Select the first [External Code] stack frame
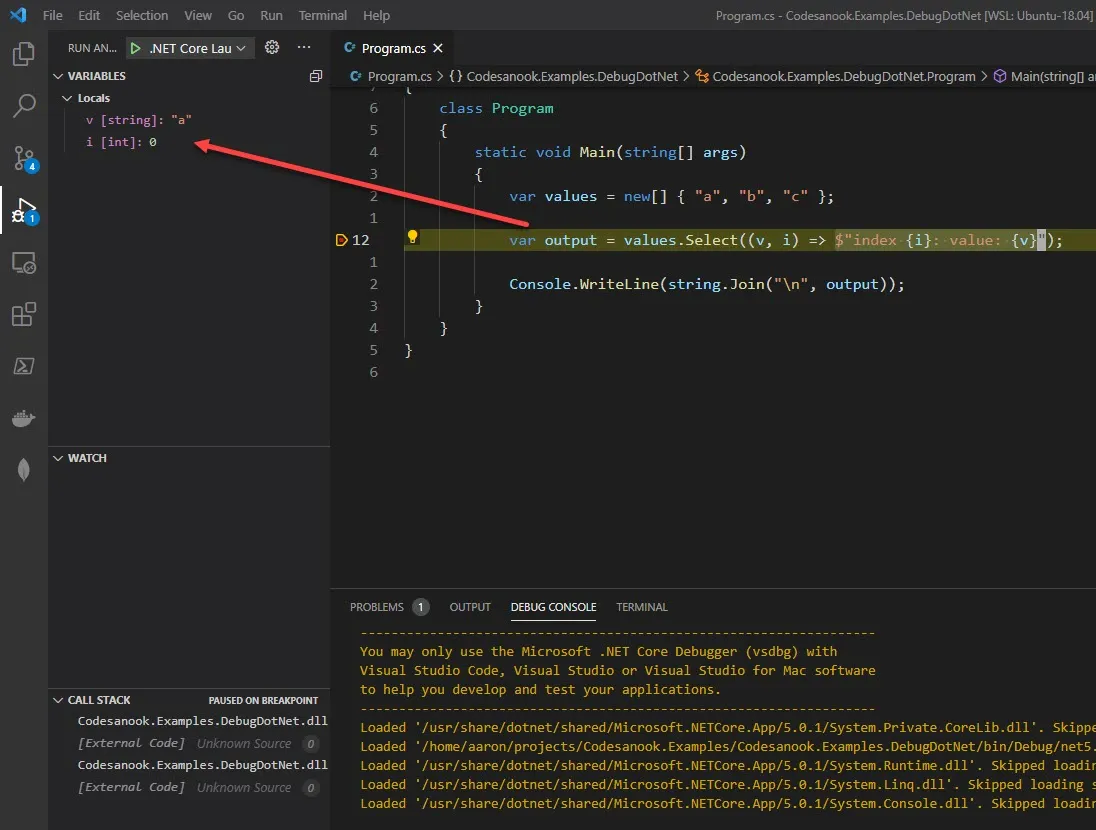The width and height of the screenshot is (1096, 830). (131, 743)
